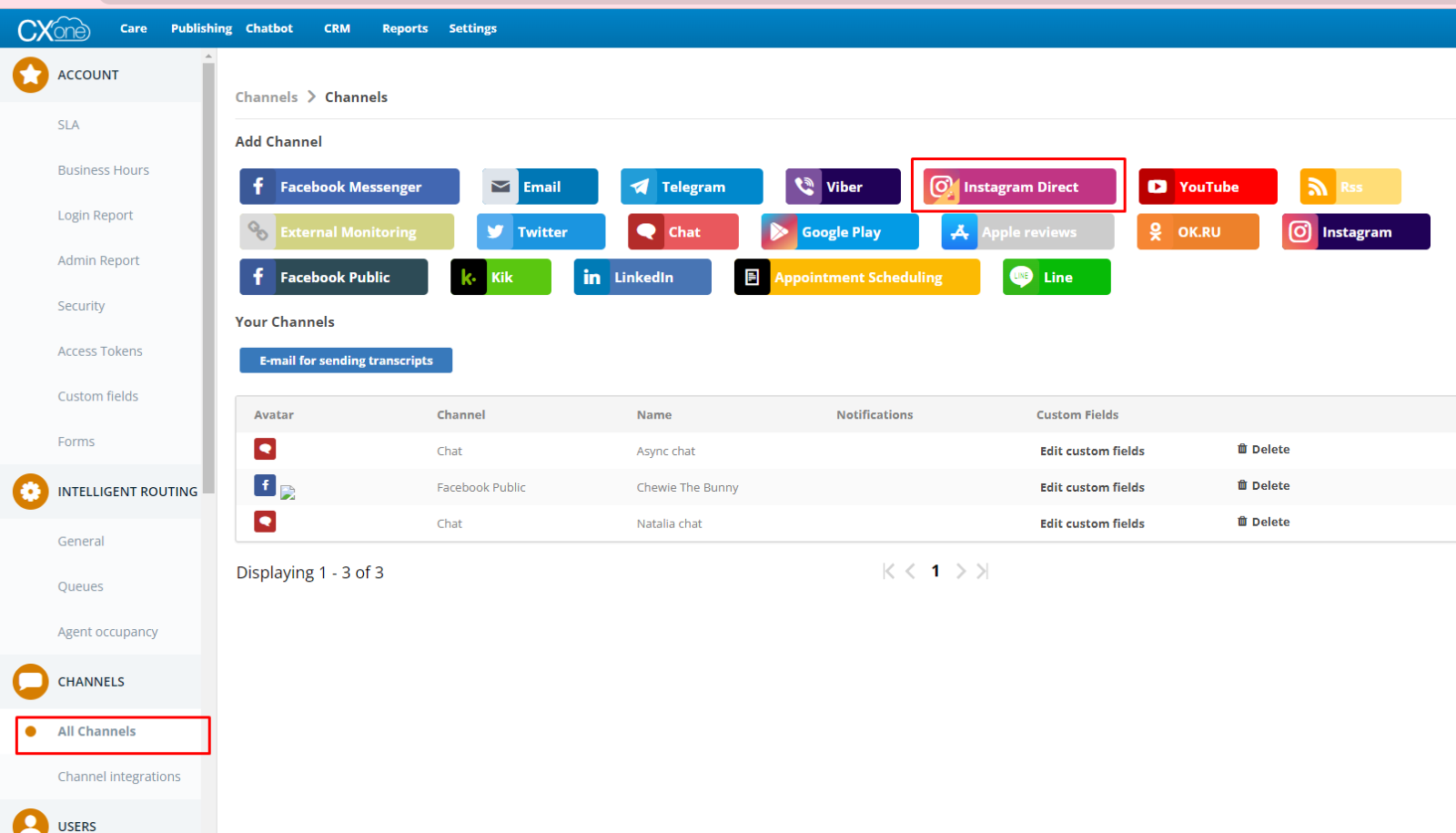Add an External Monitoring channel

347,231
